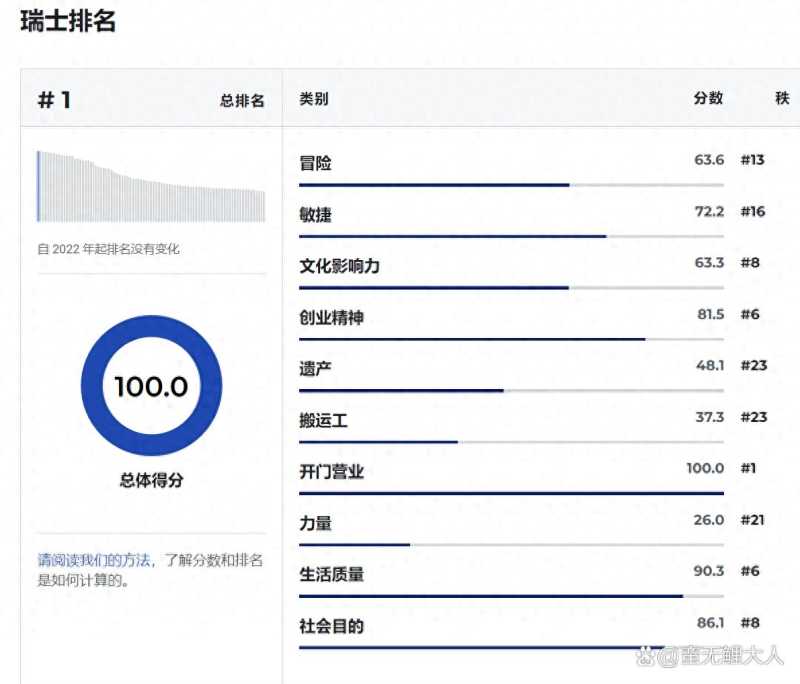This screenshot has height=684, width=800.
Task: Click the '秩' rank column header
Action: point(781,98)
